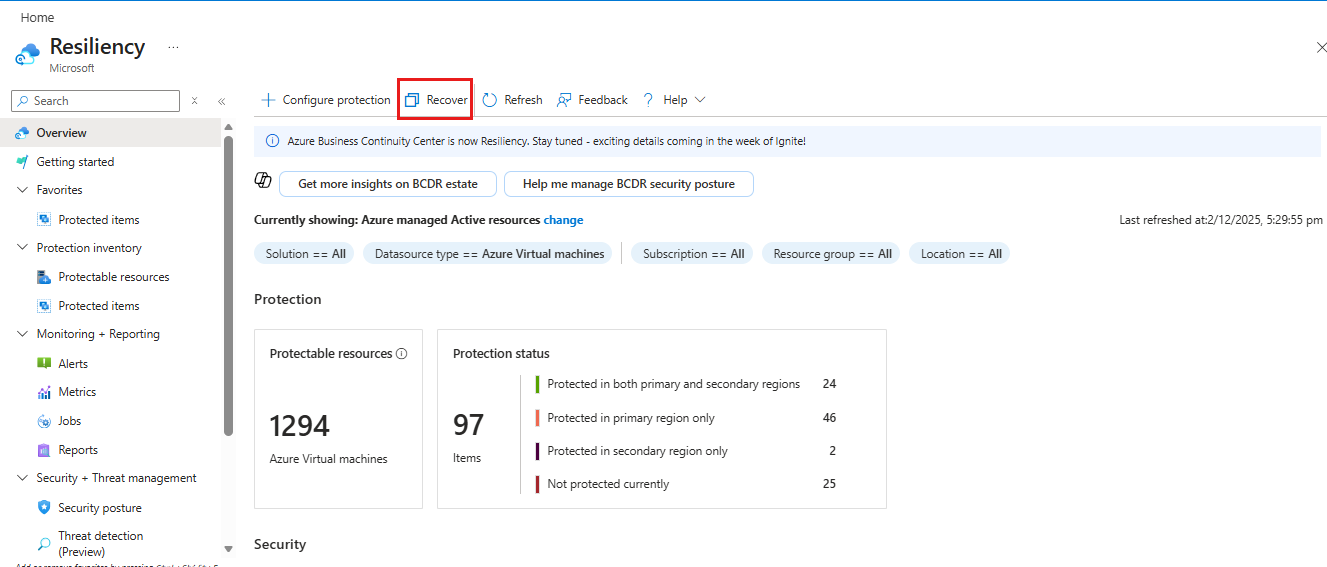The height and width of the screenshot is (567, 1327).
Task: Click the Refresh icon in toolbar
Action: [x=490, y=100]
